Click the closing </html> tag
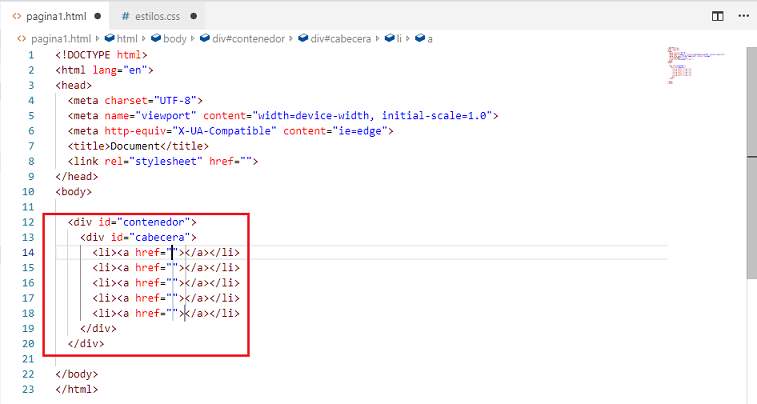The width and height of the screenshot is (757, 404). click(x=77, y=390)
